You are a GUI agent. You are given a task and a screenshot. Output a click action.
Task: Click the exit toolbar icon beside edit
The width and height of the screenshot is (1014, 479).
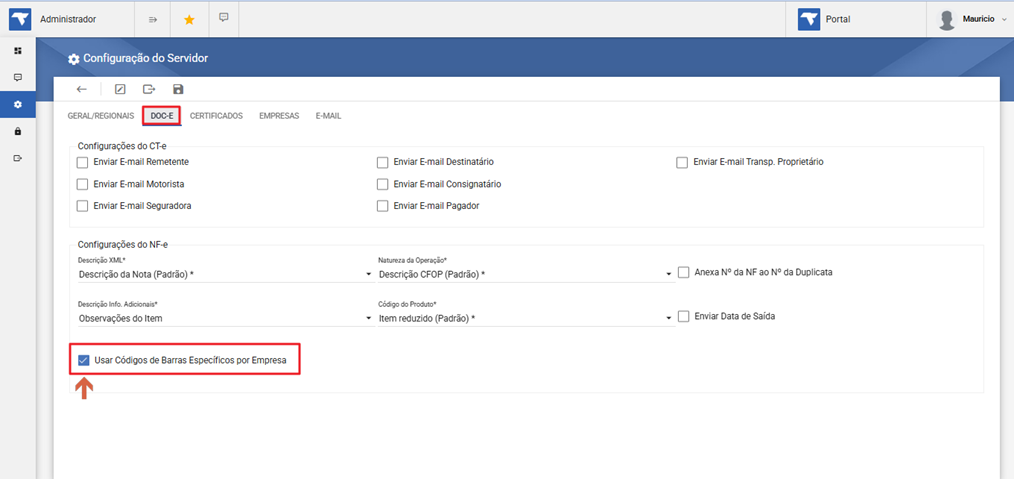(149, 89)
